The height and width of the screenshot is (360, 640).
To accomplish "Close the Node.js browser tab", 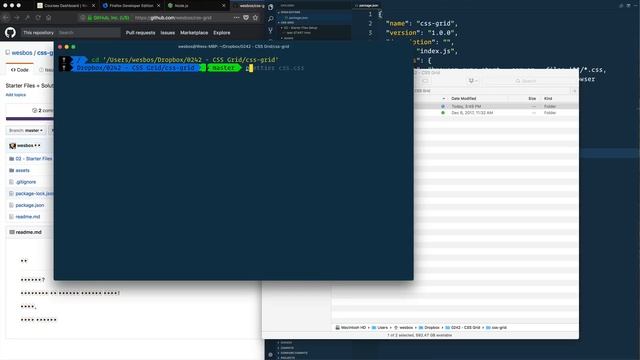I will point(224,6).
